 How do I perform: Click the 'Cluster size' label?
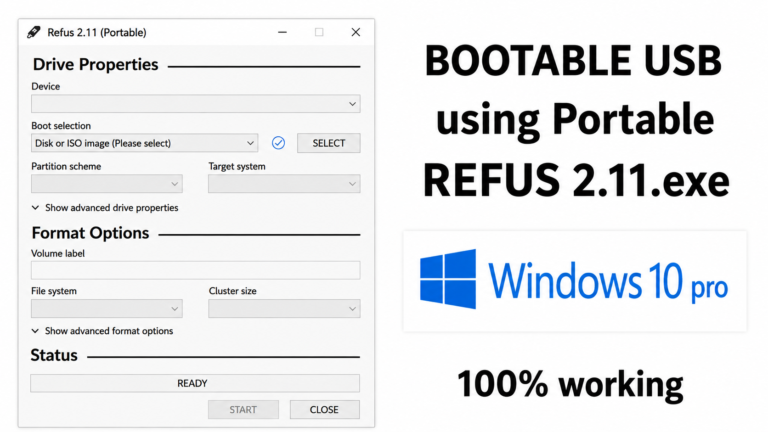point(233,291)
